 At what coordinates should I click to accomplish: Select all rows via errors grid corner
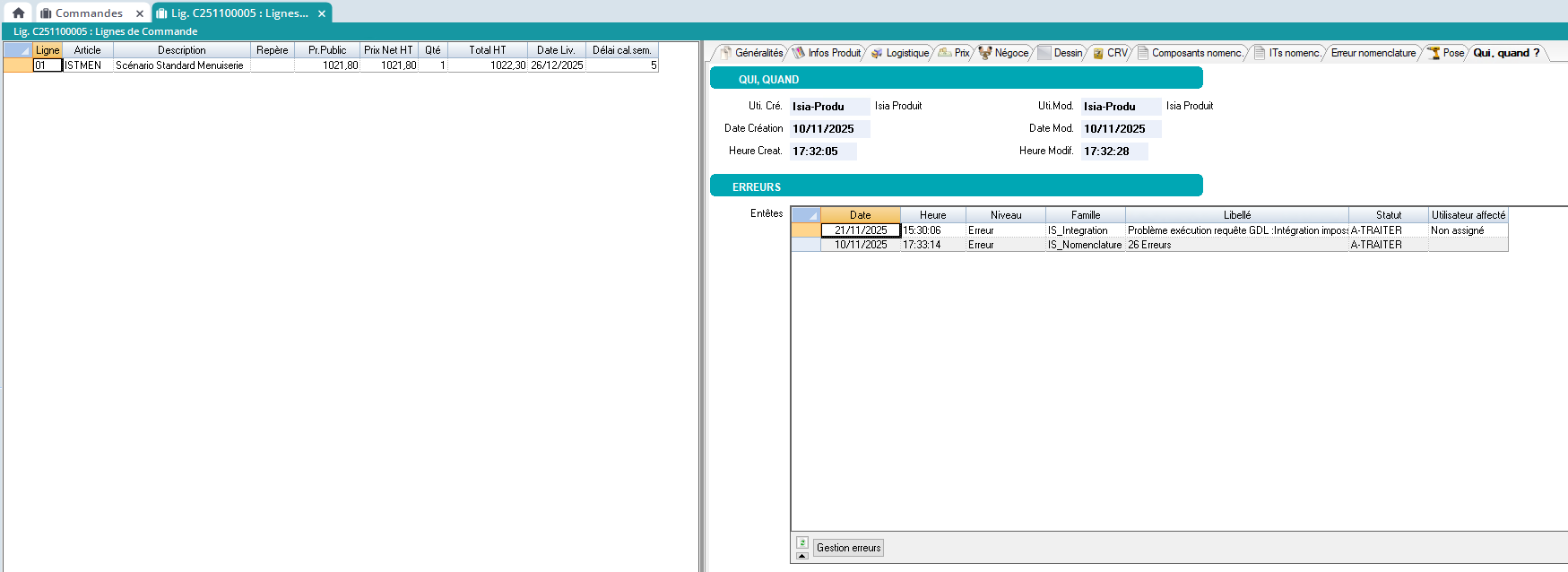click(x=806, y=215)
